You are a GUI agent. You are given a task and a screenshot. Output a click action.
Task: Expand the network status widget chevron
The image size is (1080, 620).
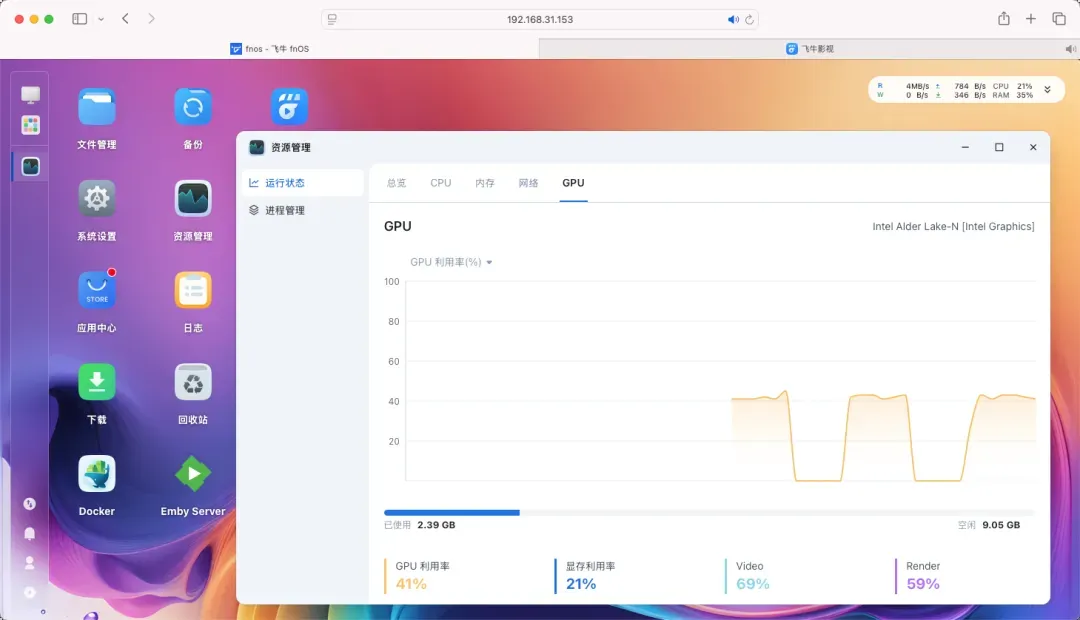pyautogui.click(x=1047, y=90)
